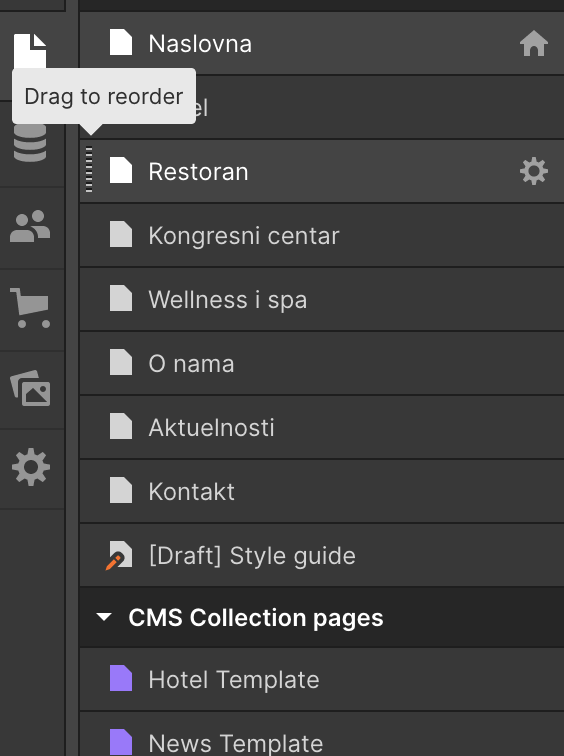Click the home icon beside Naslovna
Image resolution: width=564 pixels, height=756 pixels.
click(534, 43)
